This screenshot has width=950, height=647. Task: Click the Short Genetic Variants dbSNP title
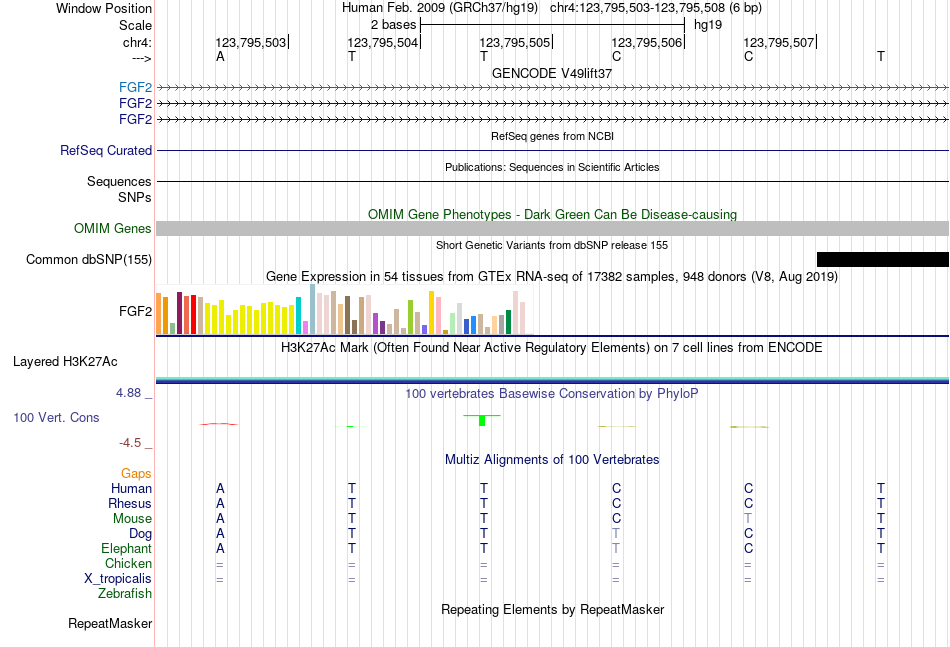click(x=552, y=245)
